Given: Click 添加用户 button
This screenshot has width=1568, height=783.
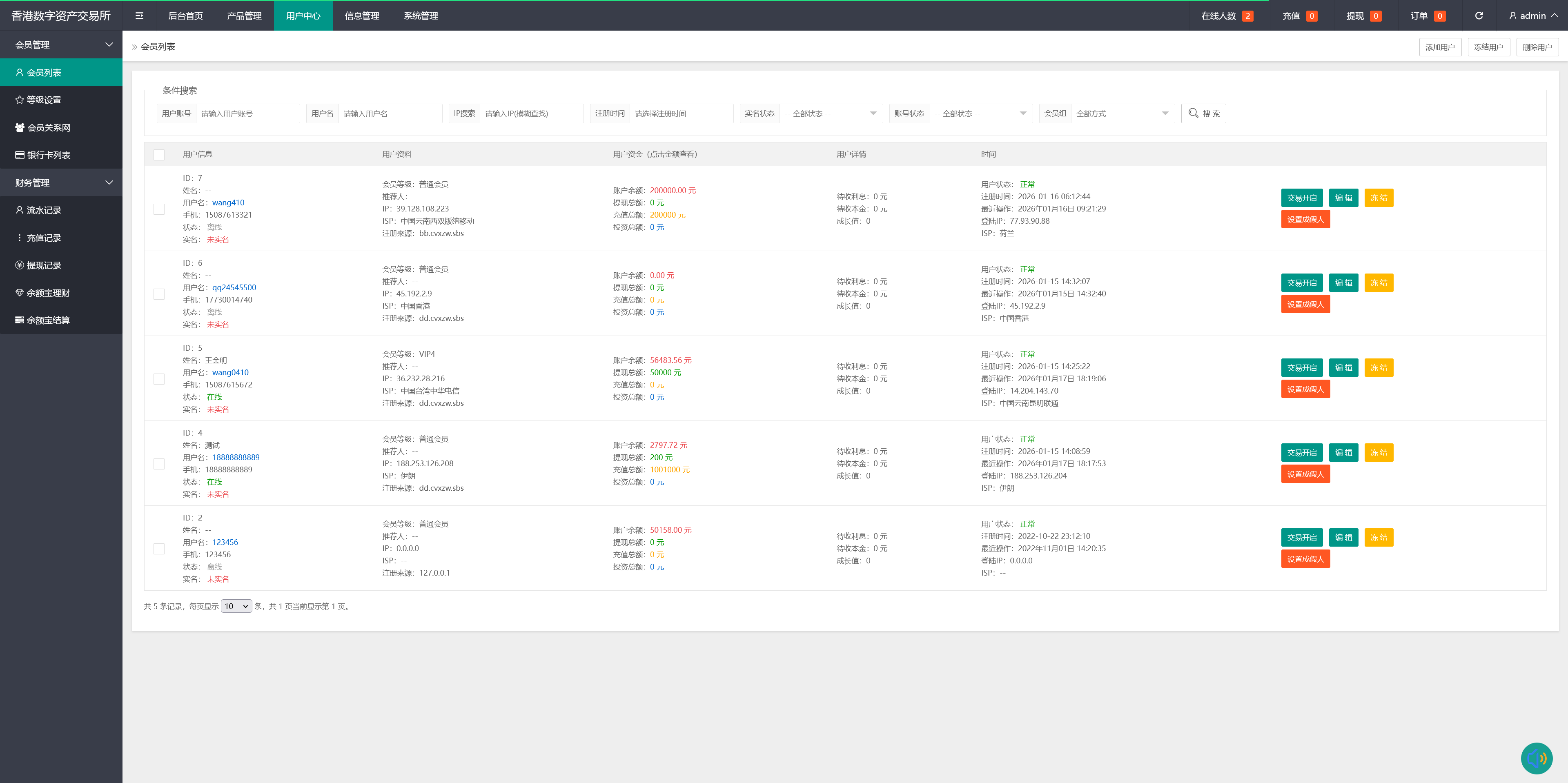Looking at the screenshot, I should pyautogui.click(x=1439, y=47).
